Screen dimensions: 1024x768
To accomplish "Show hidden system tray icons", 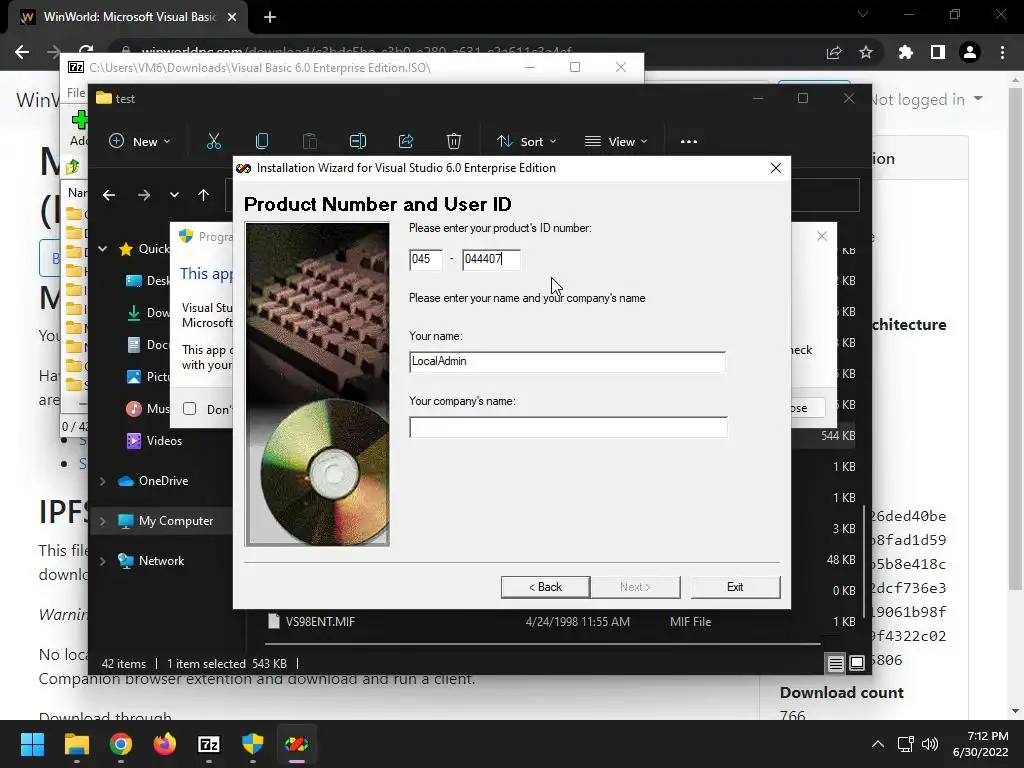I will pyautogui.click(x=878, y=744).
